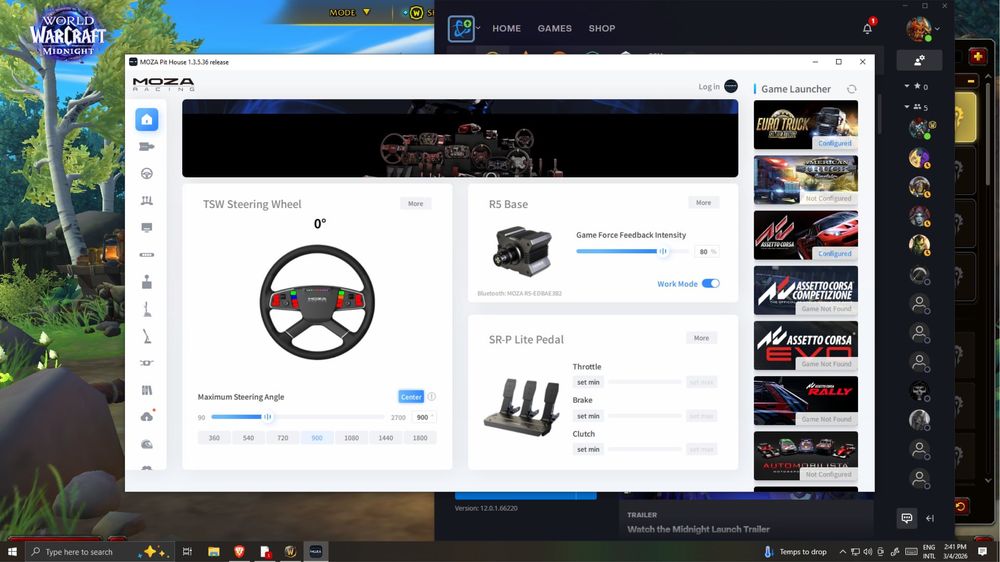Click the Game Force Feedback Intensity slider
1000x562 pixels.
click(x=632, y=251)
